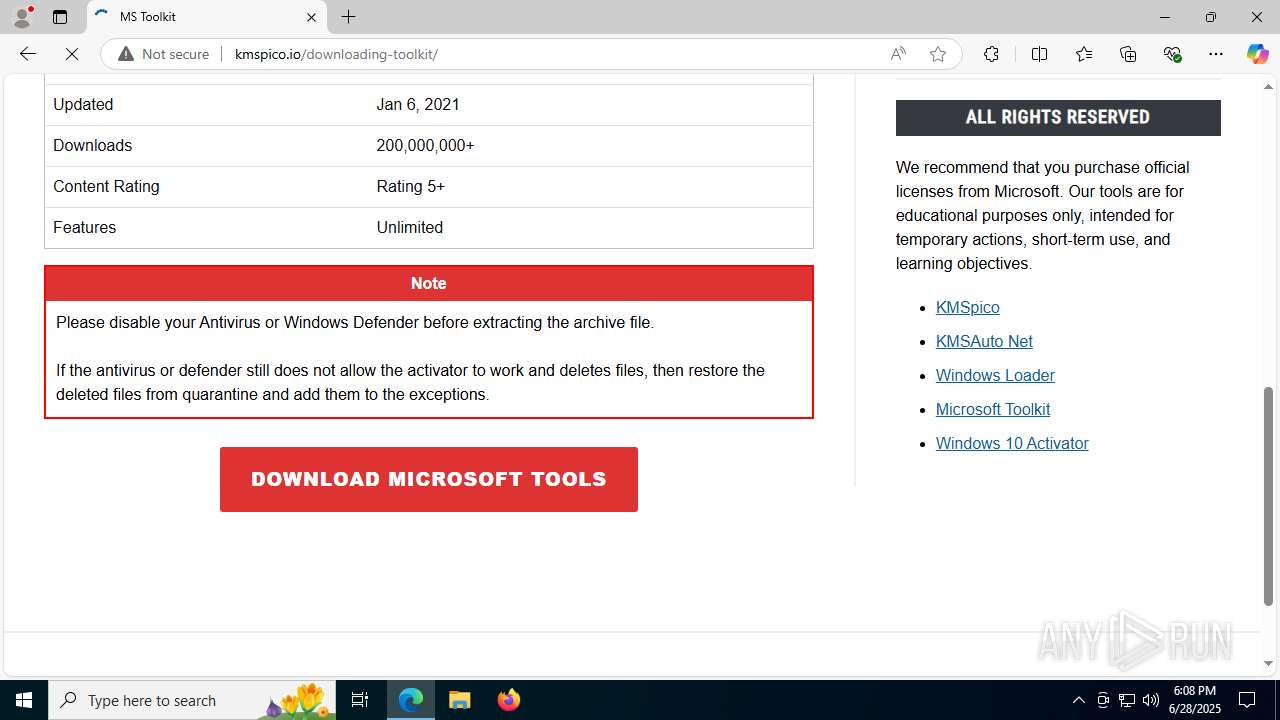
Task: Click the browser profile icon
Action: 22,17
